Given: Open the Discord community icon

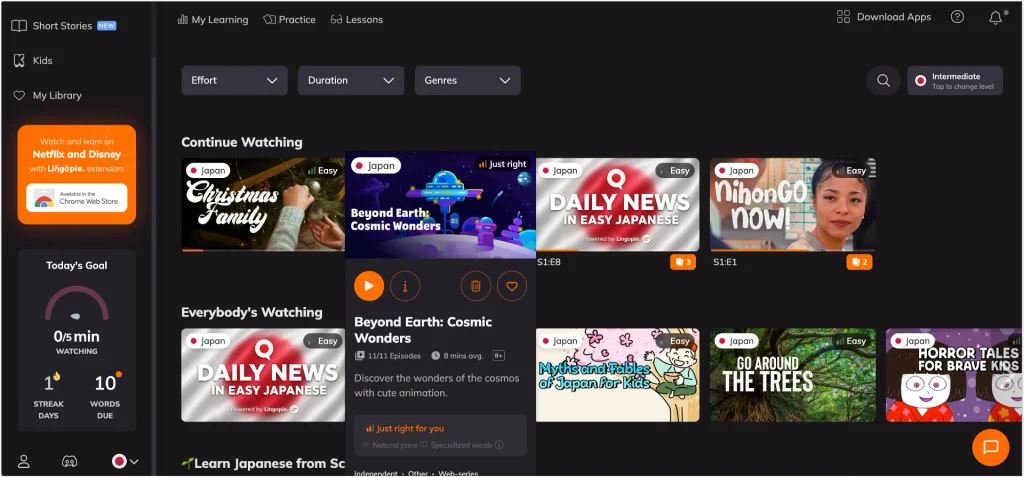Looking at the screenshot, I should 69,461.
